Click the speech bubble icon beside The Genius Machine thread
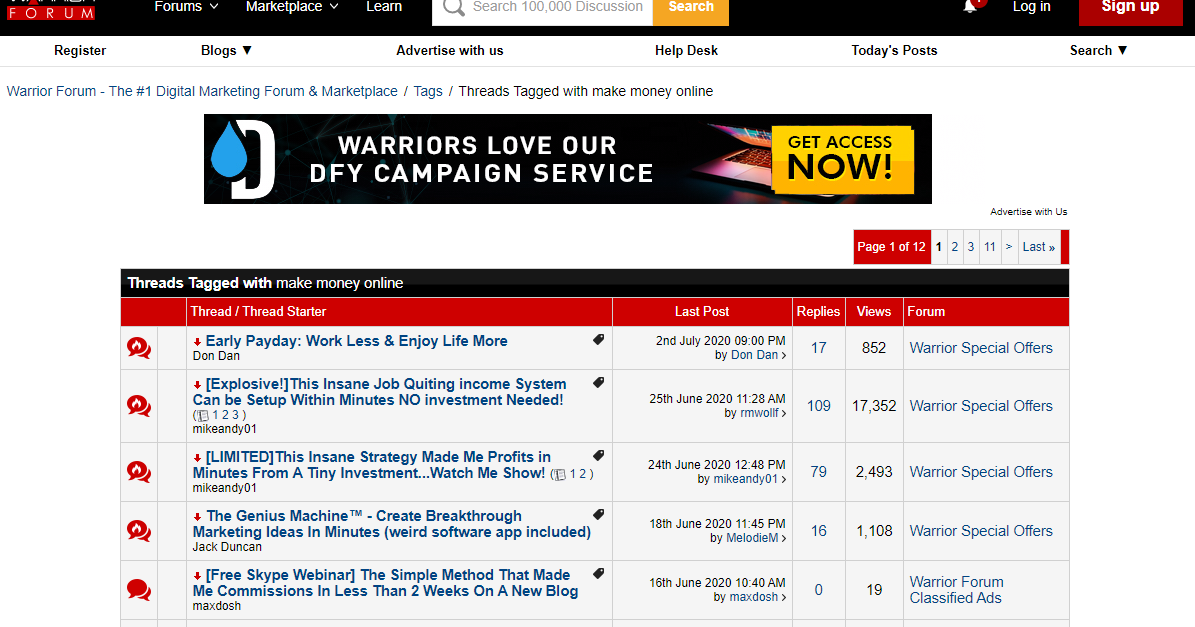 click(138, 531)
